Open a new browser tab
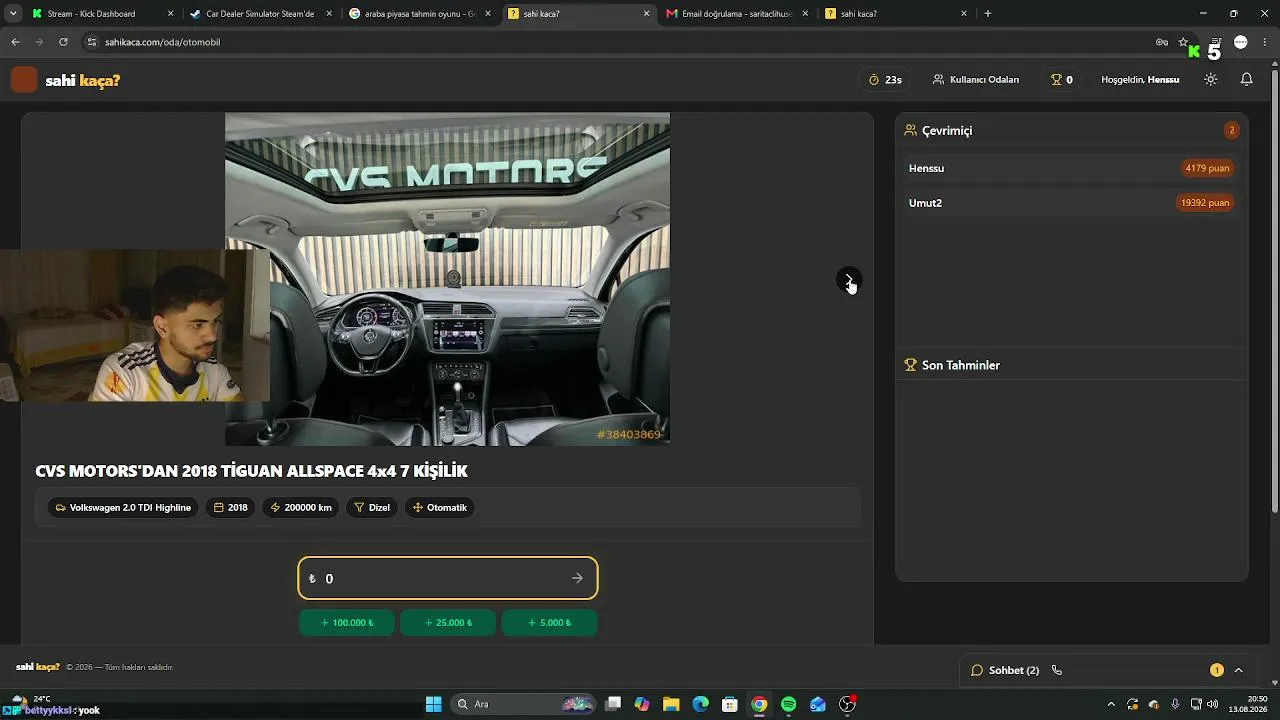Viewport: 1280px width, 720px height. 987,14
